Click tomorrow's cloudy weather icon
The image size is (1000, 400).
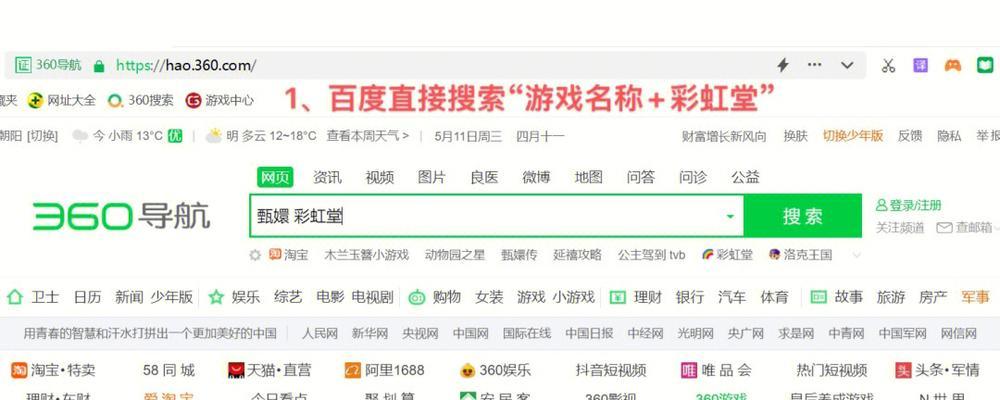coord(214,135)
